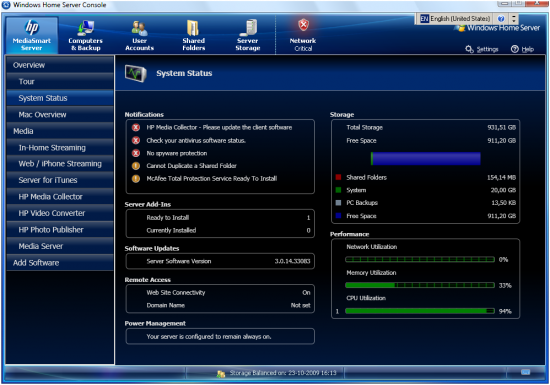The height and width of the screenshot is (385, 550).
Task: Open the Help link
Action: (522, 49)
